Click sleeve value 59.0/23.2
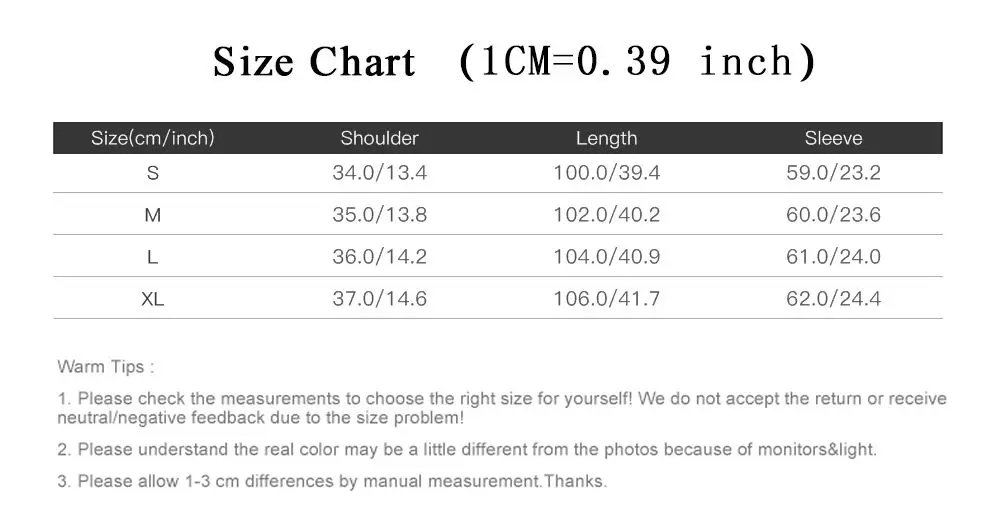This screenshot has width=1001, height=521. click(x=833, y=173)
